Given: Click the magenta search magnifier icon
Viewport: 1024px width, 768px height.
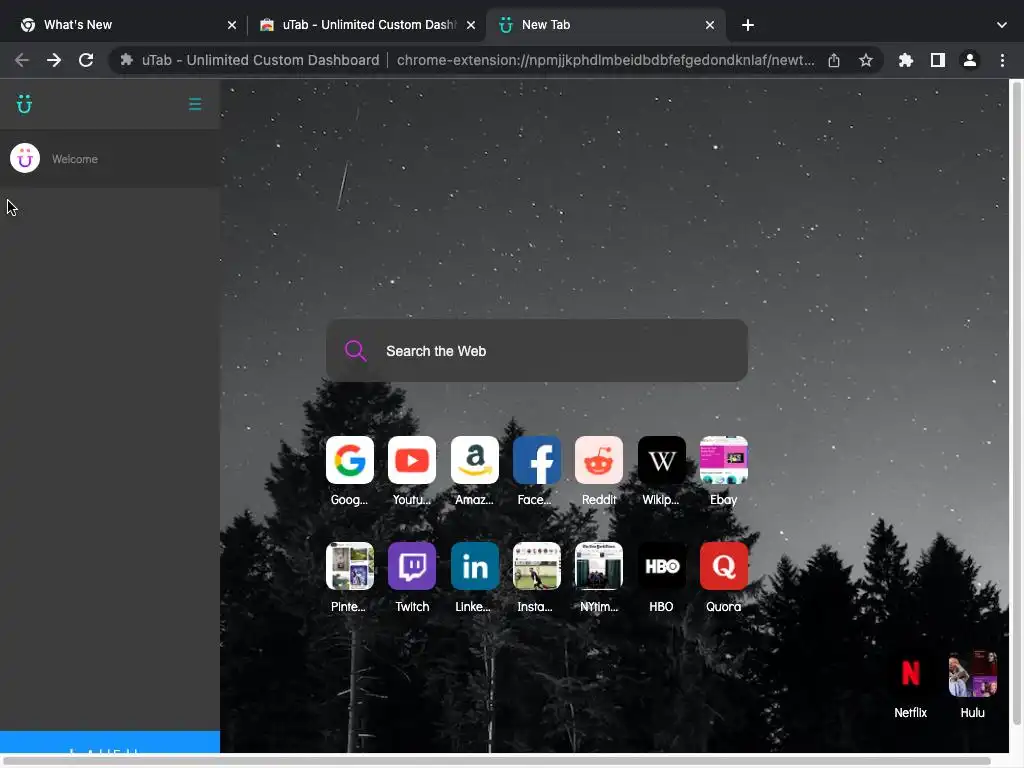Looking at the screenshot, I should pos(356,351).
